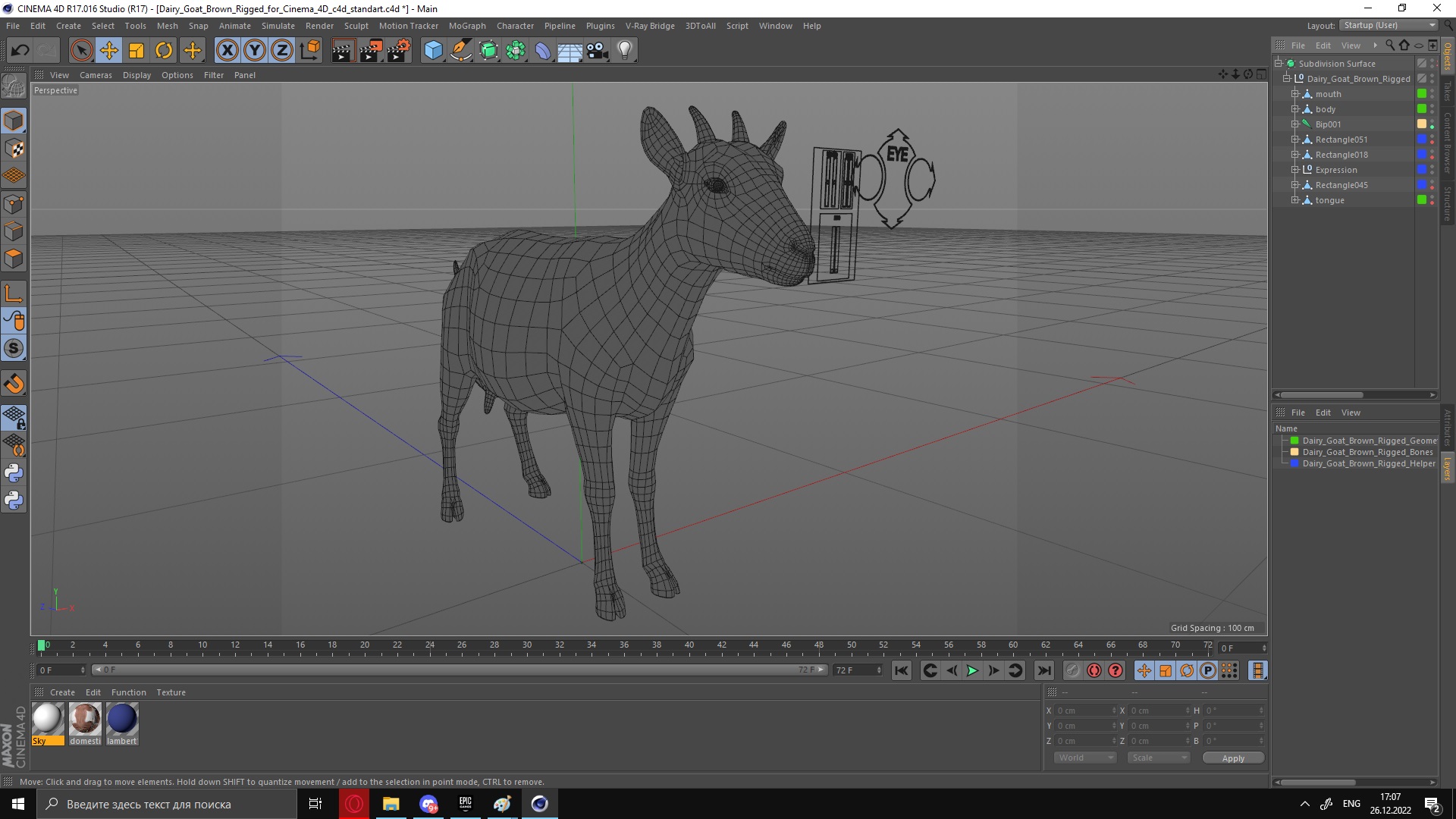The height and width of the screenshot is (819, 1456).
Task: Click the Play button in timeline
Action: click(971, 670)
